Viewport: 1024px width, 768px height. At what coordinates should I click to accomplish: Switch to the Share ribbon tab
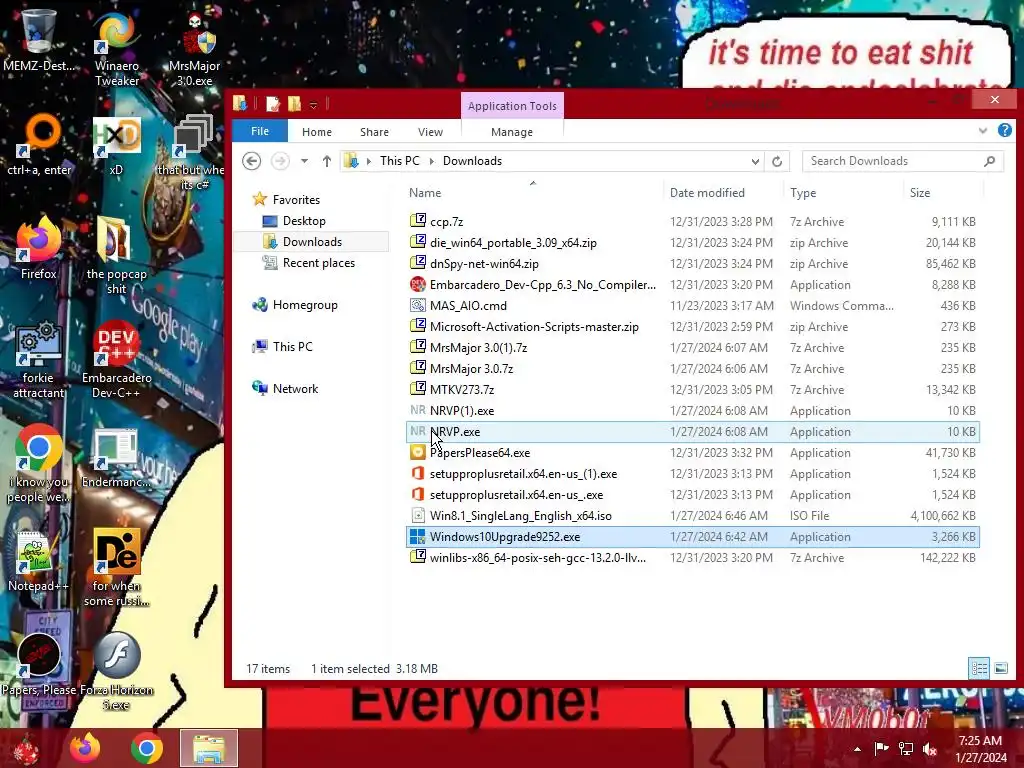click(374, 132)
